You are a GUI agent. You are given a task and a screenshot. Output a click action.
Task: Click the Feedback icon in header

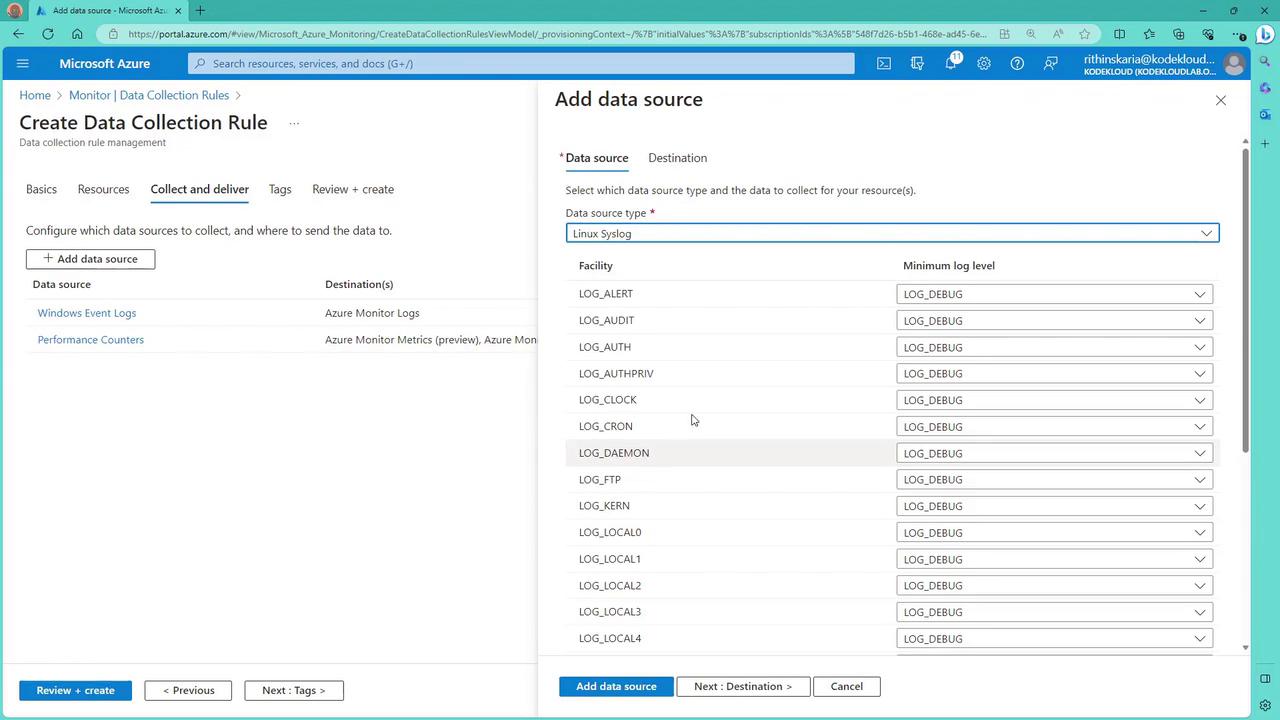[x=1050, y=63]
